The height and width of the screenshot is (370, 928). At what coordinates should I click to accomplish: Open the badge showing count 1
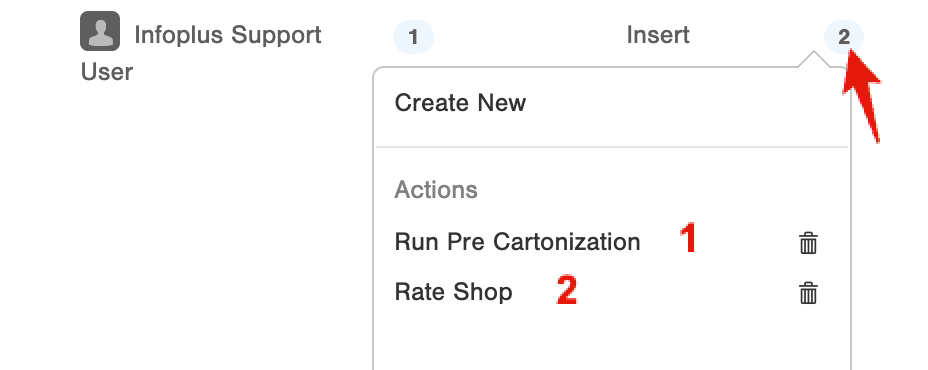pos(413,37)
